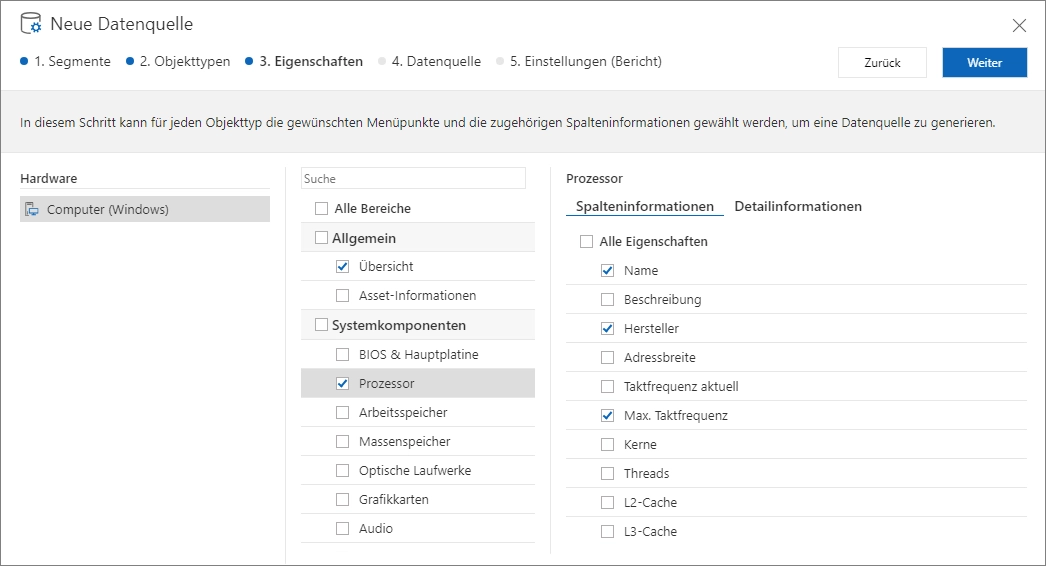Select step 3. Eigenschaften

point(304,61)
